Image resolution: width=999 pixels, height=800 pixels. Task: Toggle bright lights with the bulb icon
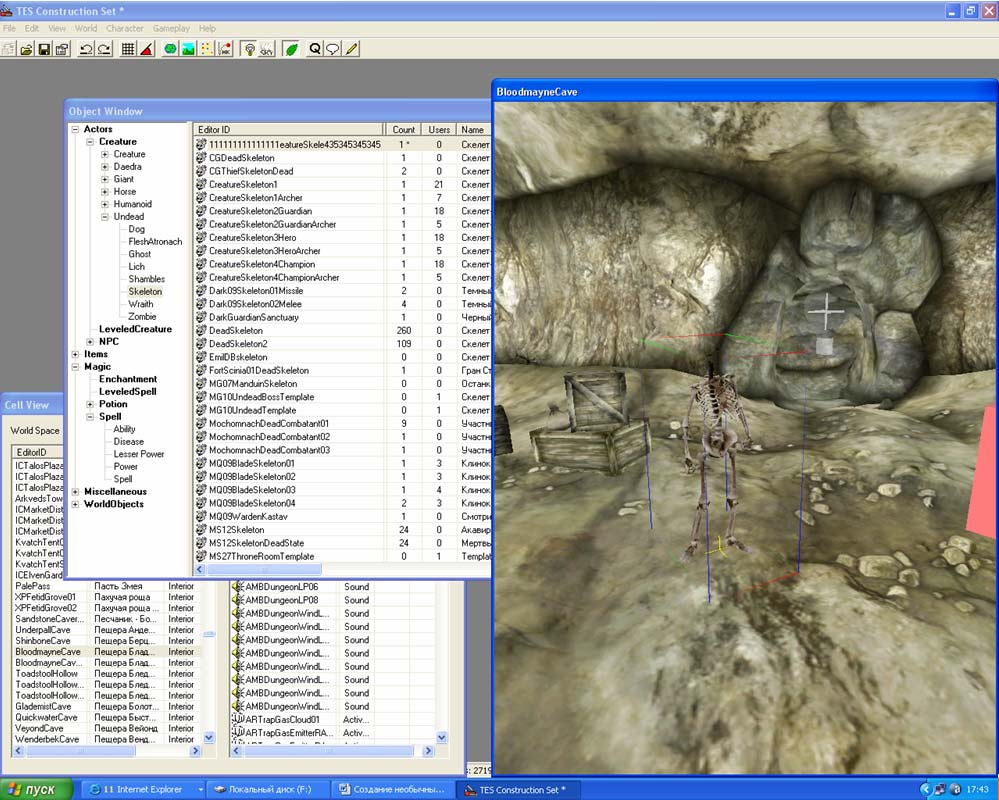pos(249,49)
